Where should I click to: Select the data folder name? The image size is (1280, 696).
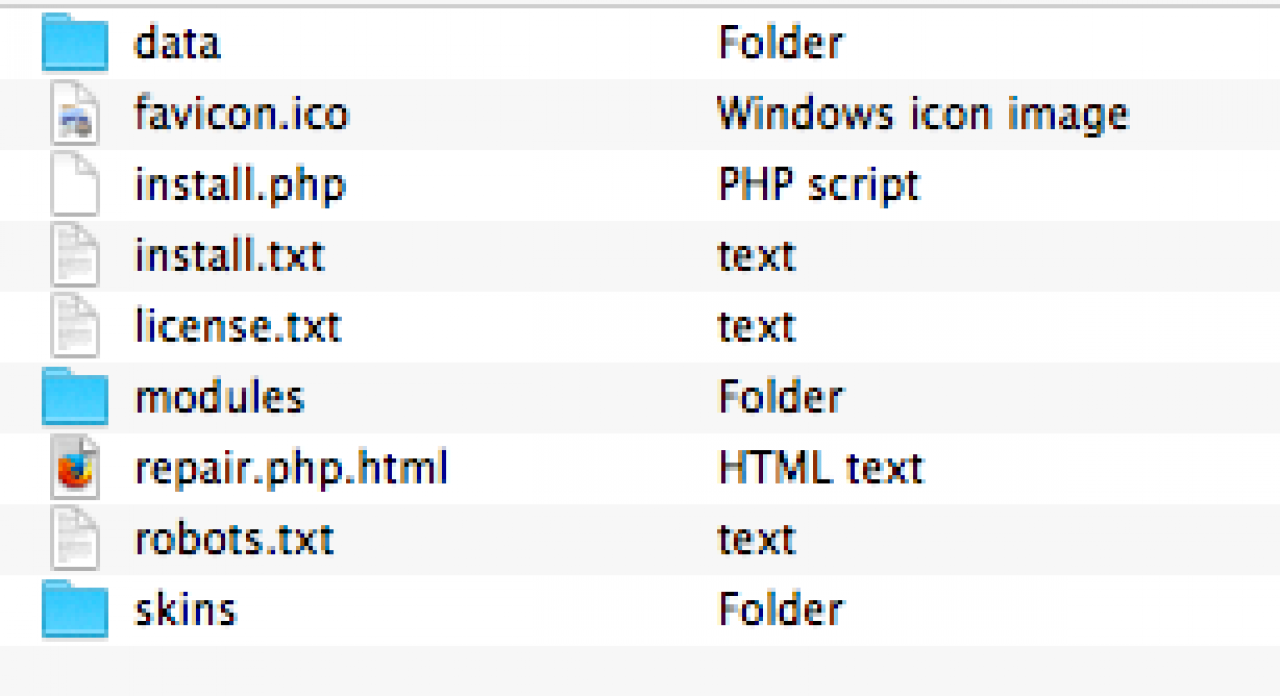tap(177, 43)
